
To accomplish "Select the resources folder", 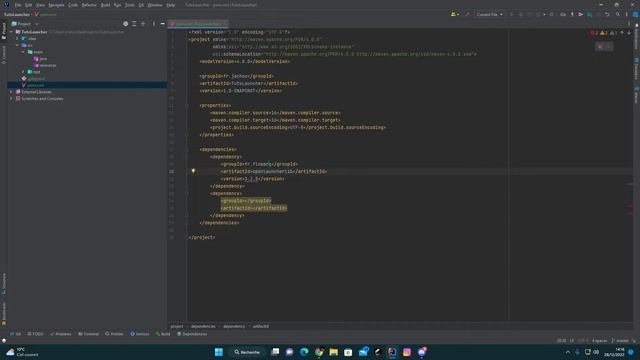I will point(45,65).
